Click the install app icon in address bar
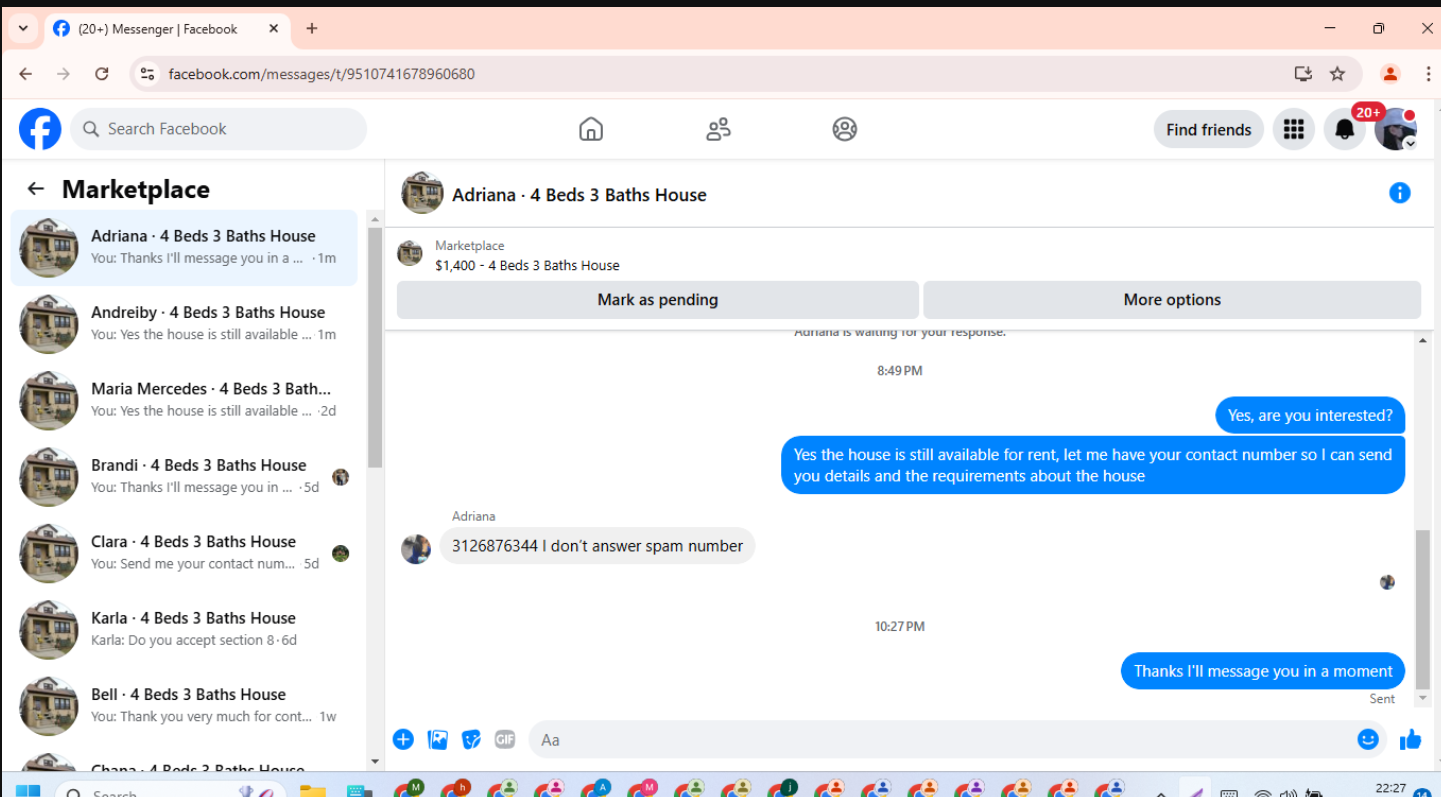This screenshot has width=1441, height=797. point(1303,74)
